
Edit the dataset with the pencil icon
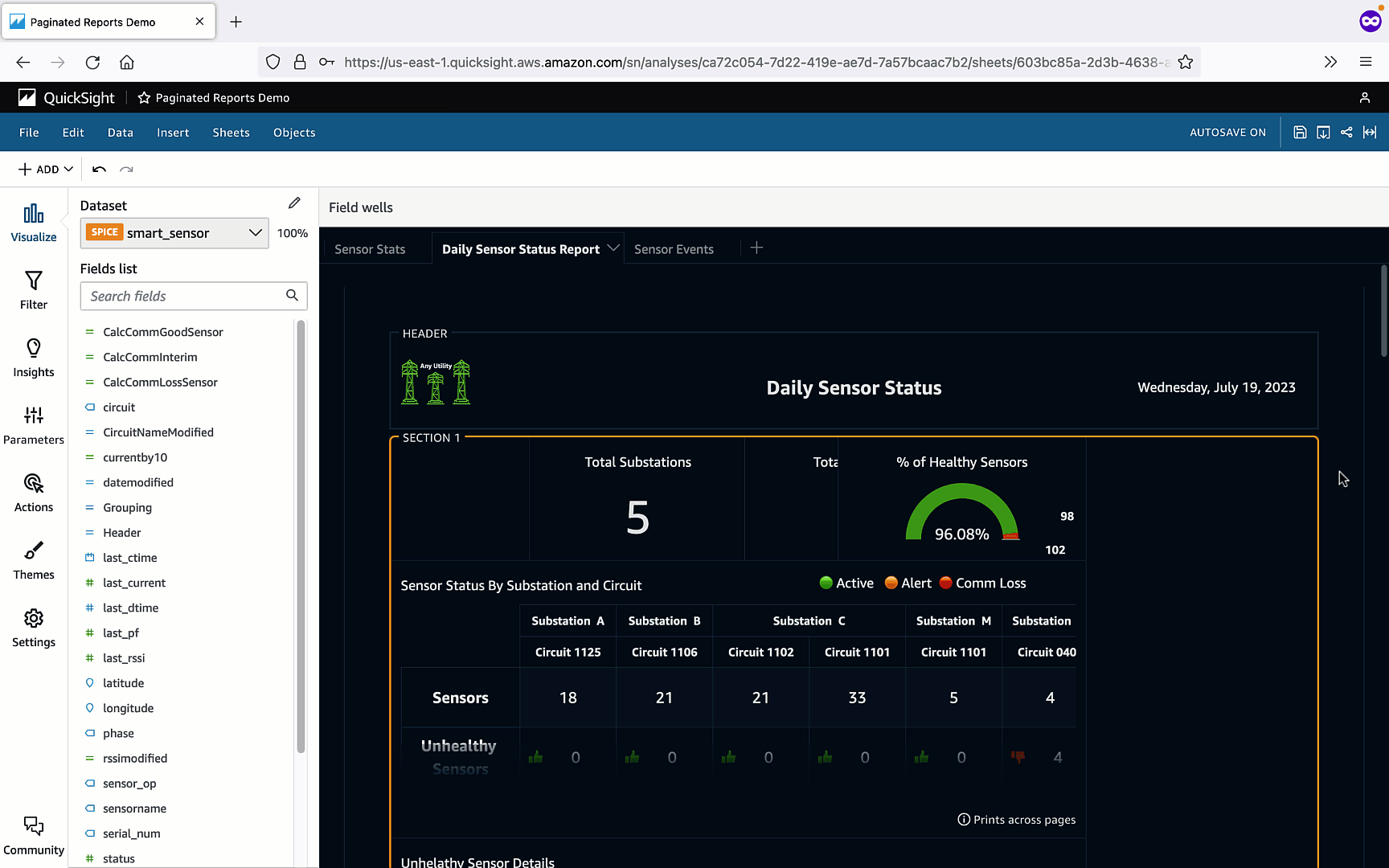[294, 203]
